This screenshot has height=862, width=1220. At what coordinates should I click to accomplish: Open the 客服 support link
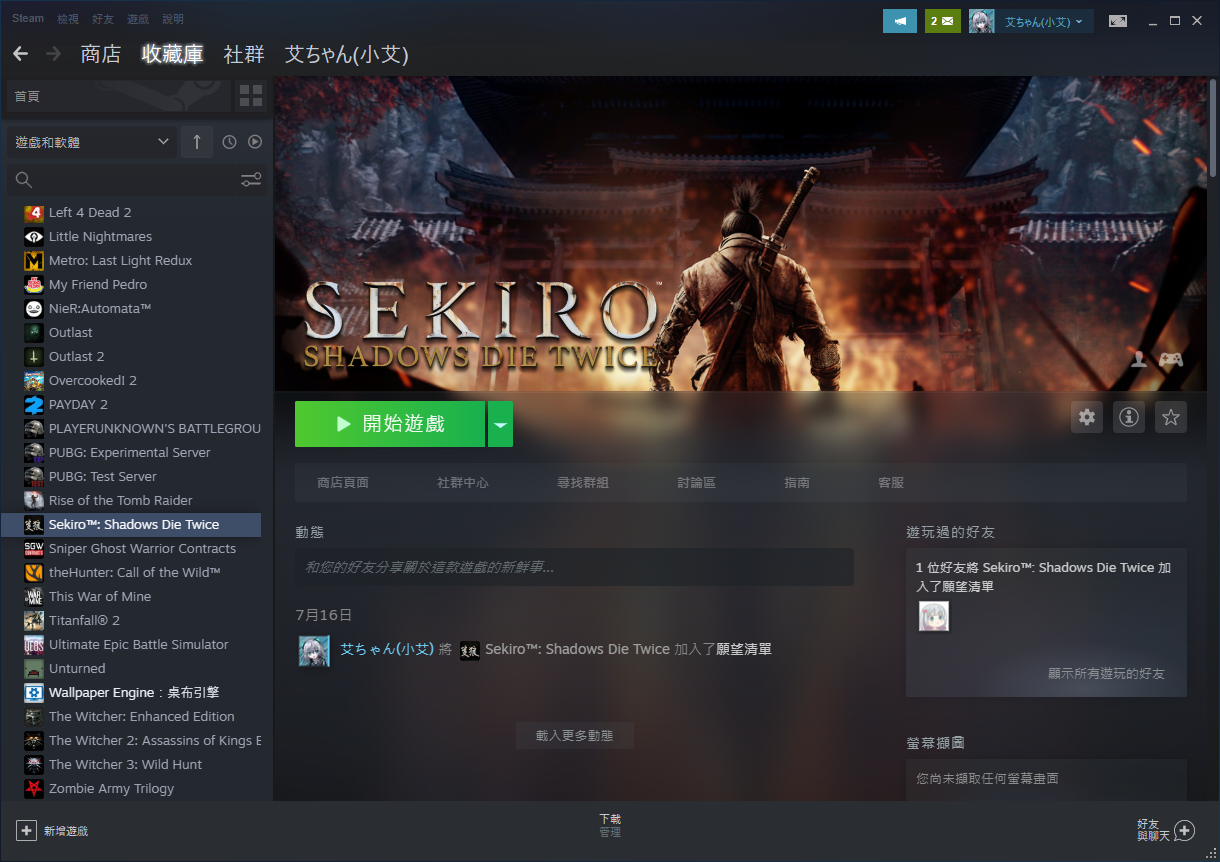coord(891,483)
